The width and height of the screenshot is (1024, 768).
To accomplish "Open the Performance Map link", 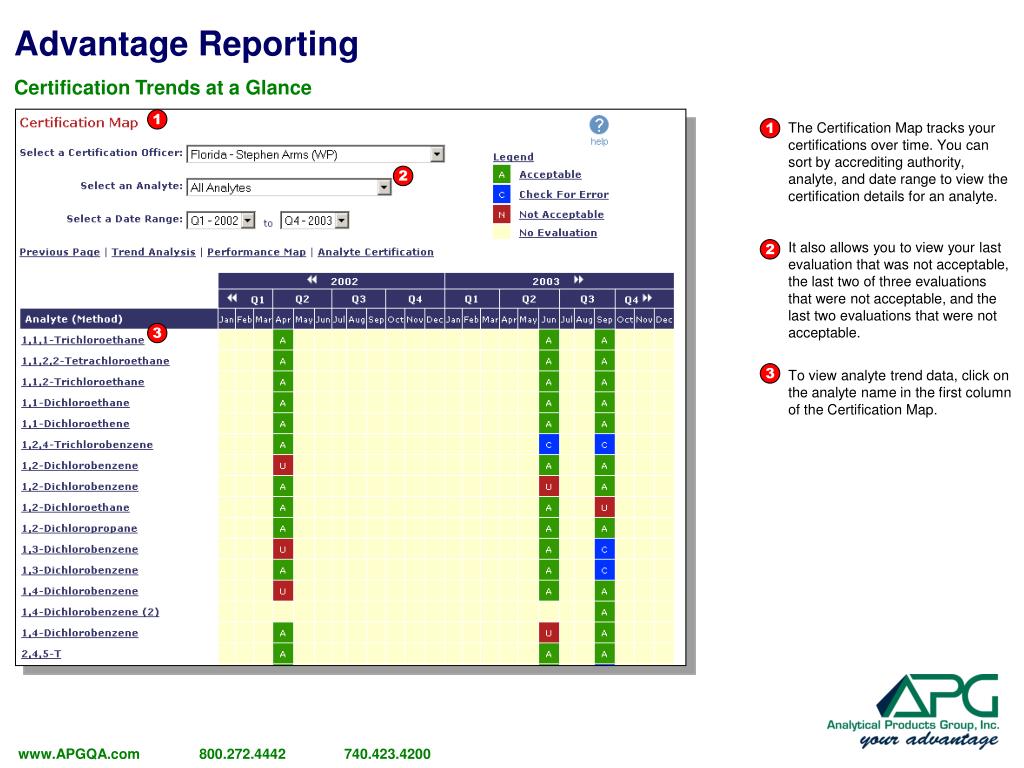I will coord(256,252).
